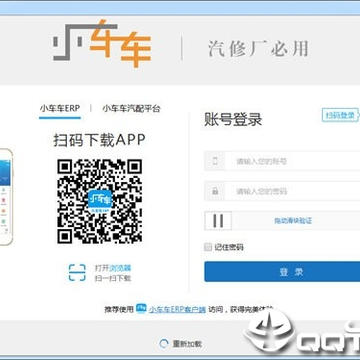Click the phone icon in account field

[x=215, y=161]
